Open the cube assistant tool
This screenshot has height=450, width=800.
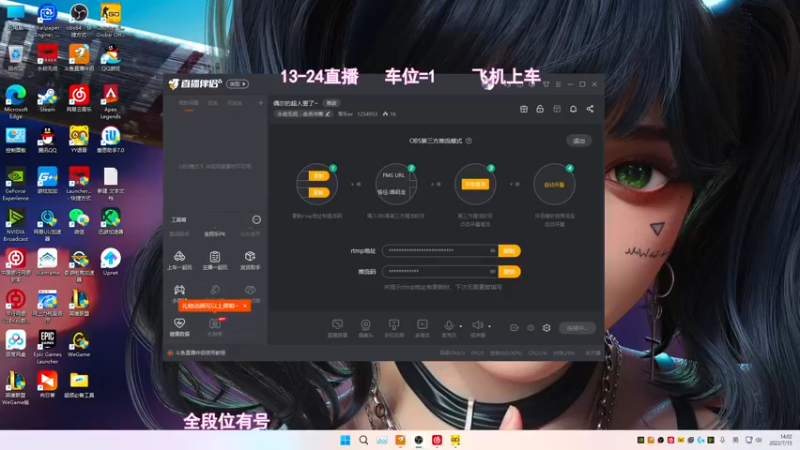point(250,260)
